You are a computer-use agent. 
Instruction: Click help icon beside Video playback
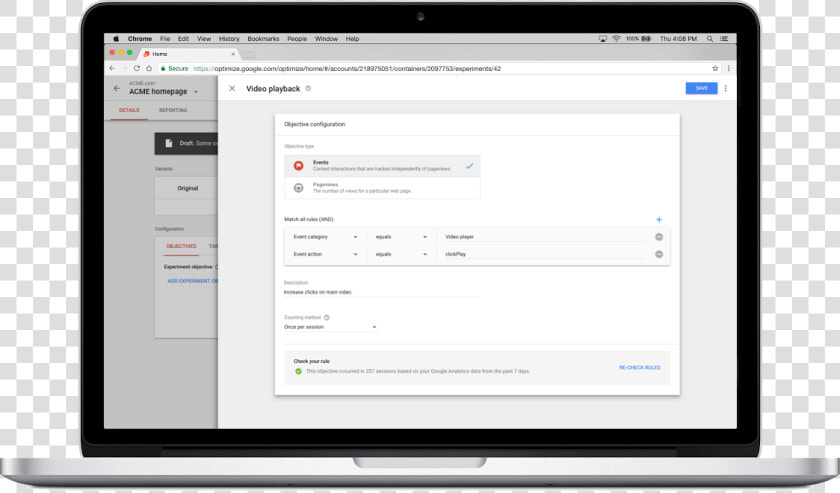tap(308, 88)
